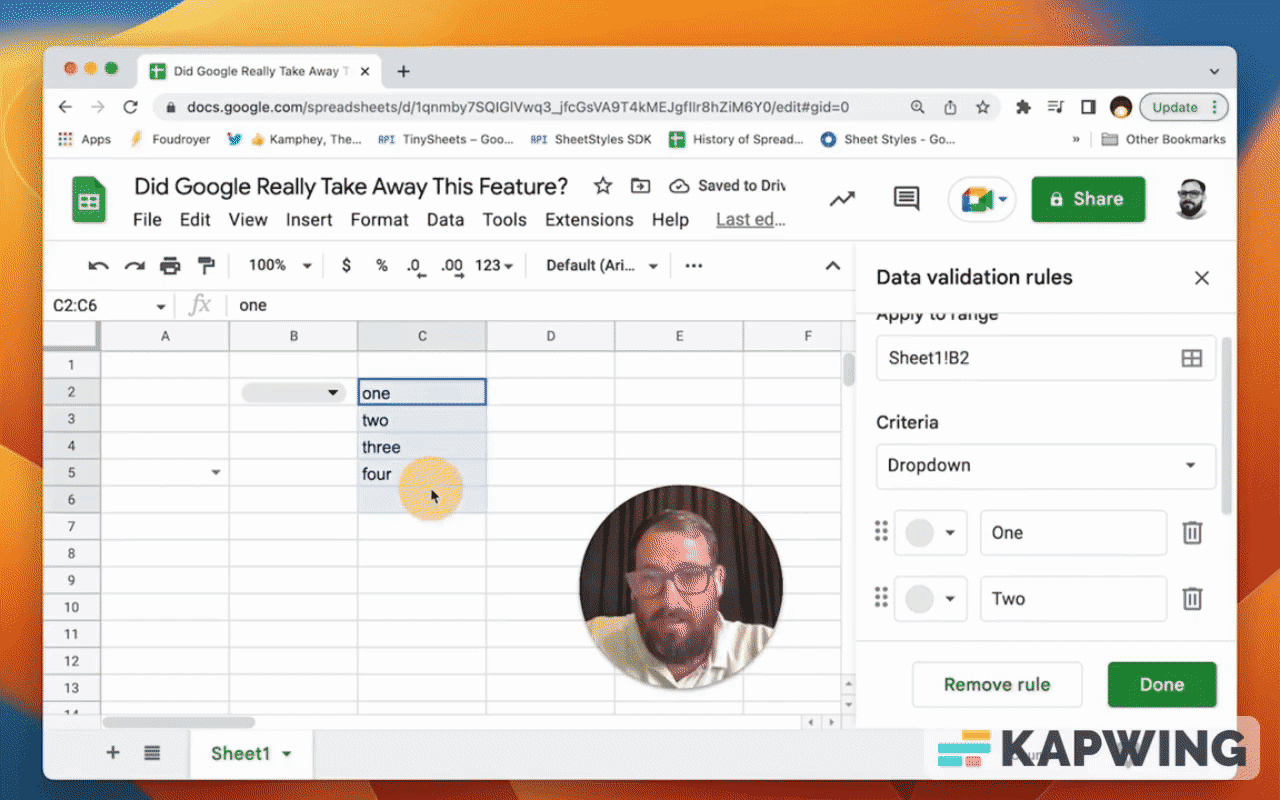The height and width of the screenshot is (800, 1280).
Task: Grab drag handle of 'One' item
Action: click(x=881, y=532)
